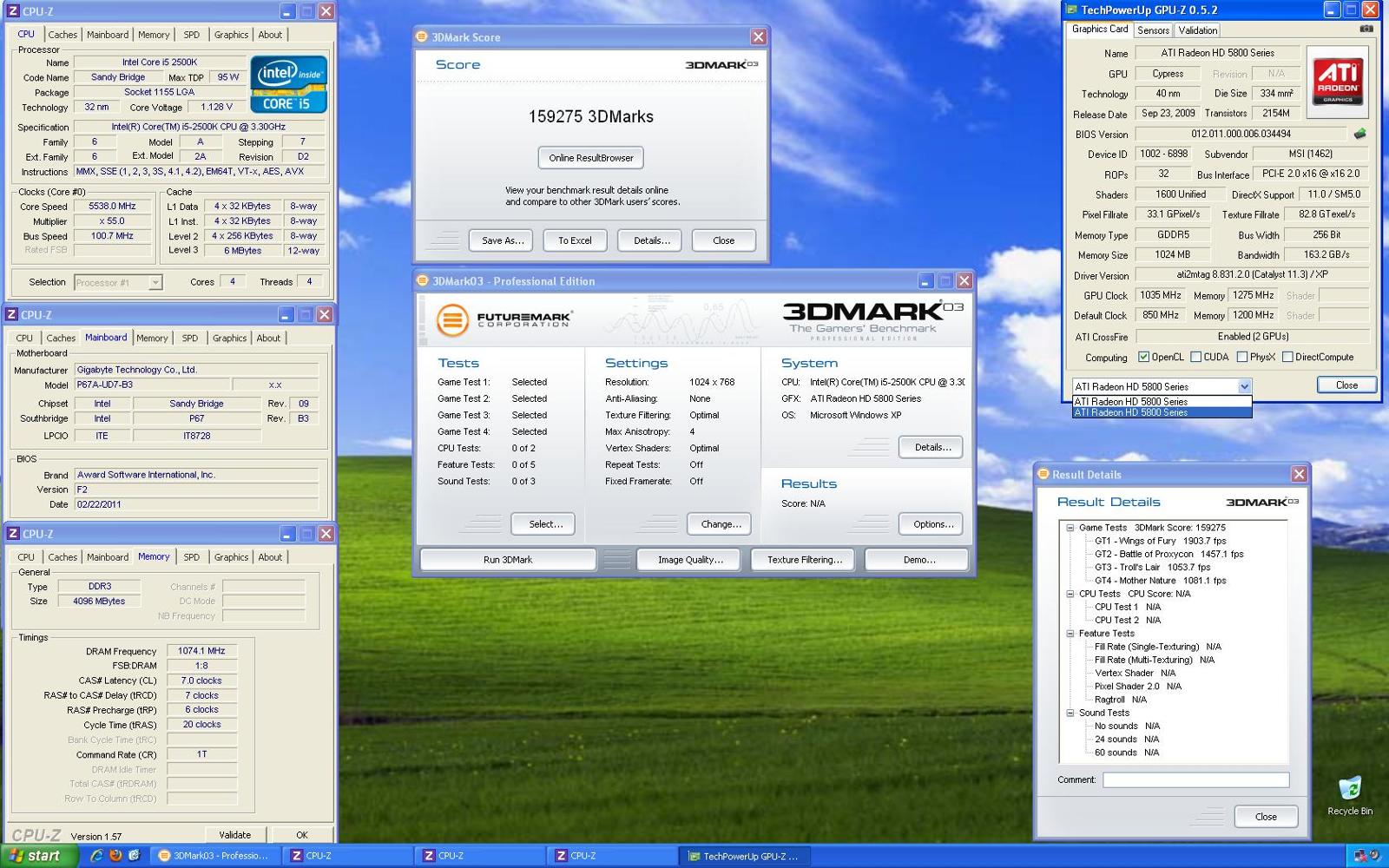Click the last system tray icon
Image resolution: width=1389 pixels, height=868 pixels.
(1375, 856)
